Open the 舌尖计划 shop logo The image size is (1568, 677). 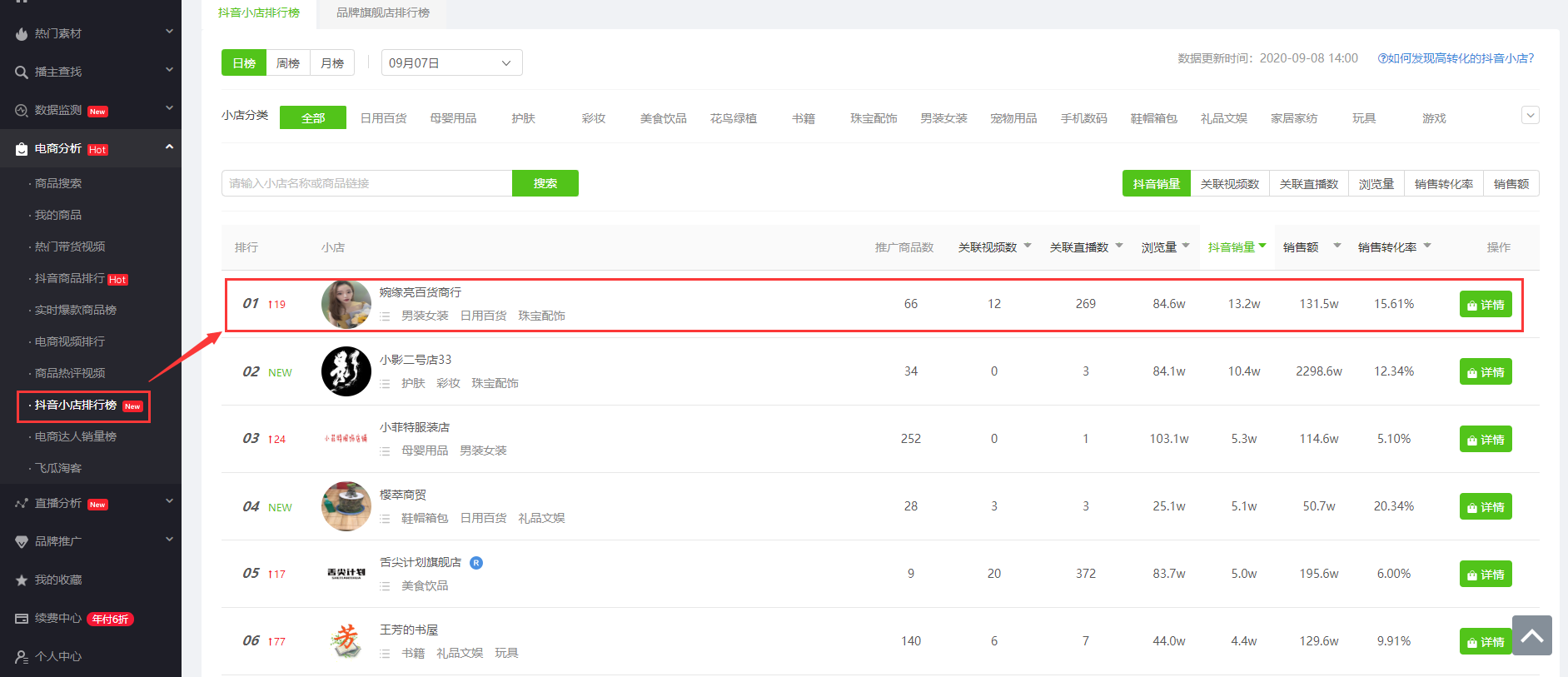click(346, 574)
